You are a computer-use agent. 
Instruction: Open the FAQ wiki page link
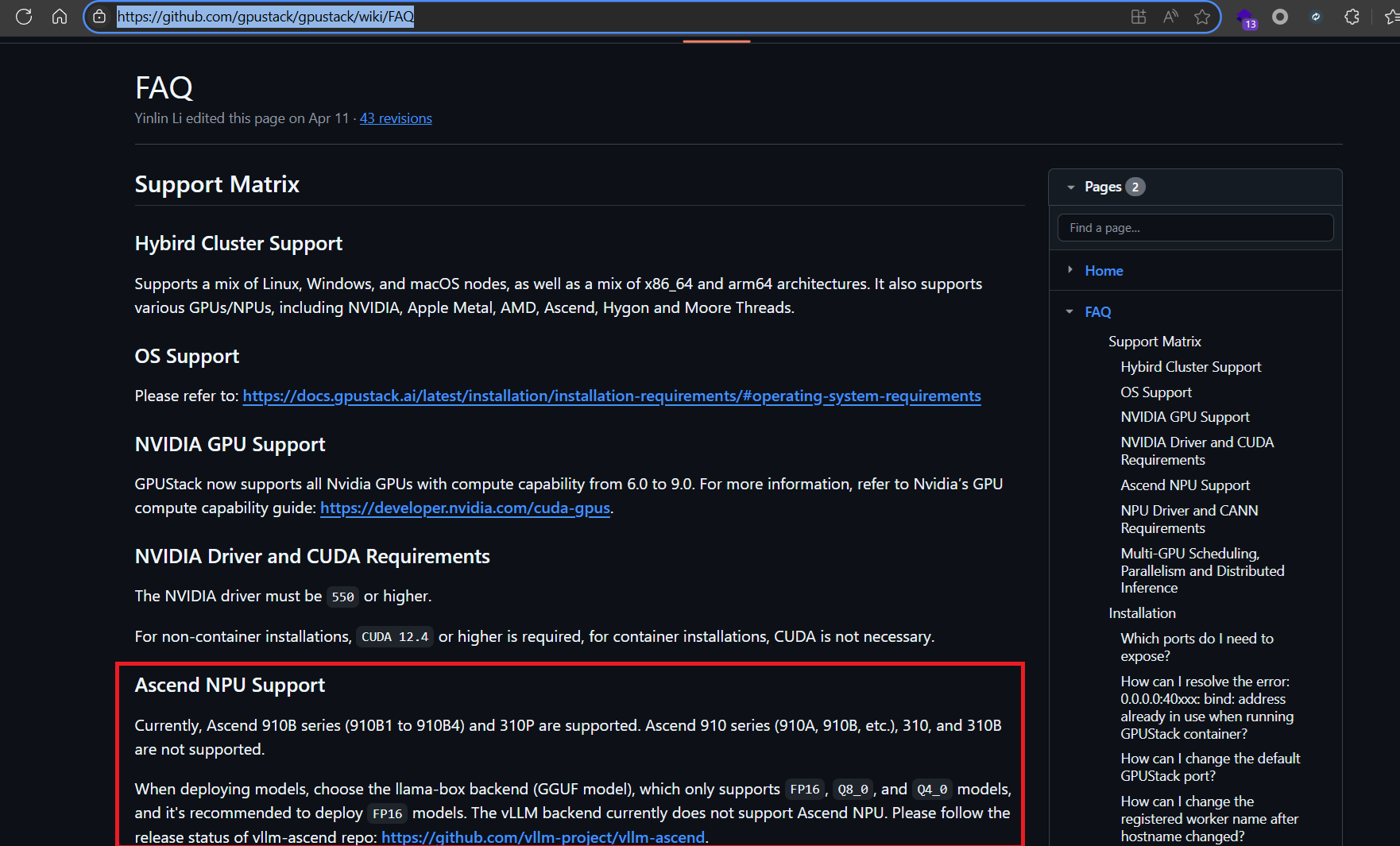[1097, 312]
